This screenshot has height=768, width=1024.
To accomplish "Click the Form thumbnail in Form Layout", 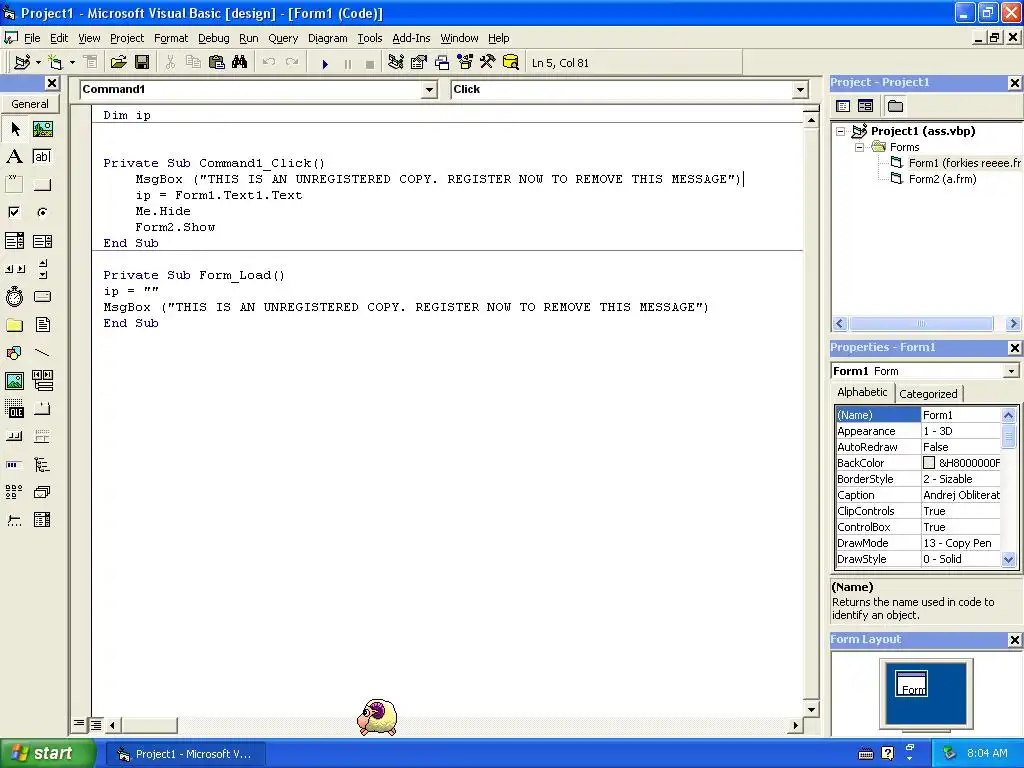I will [911, 684].
